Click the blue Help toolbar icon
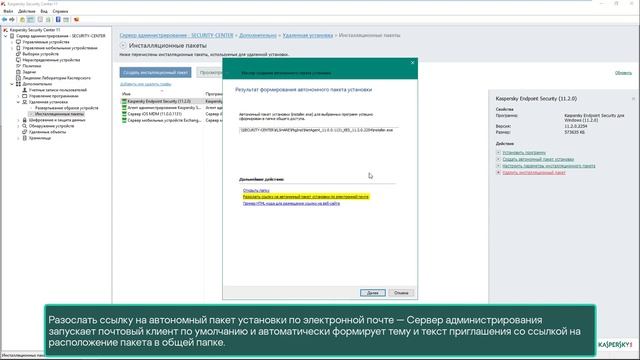This screenshot has height=360, width=640. pyautogui.click(x=58, y=20)
